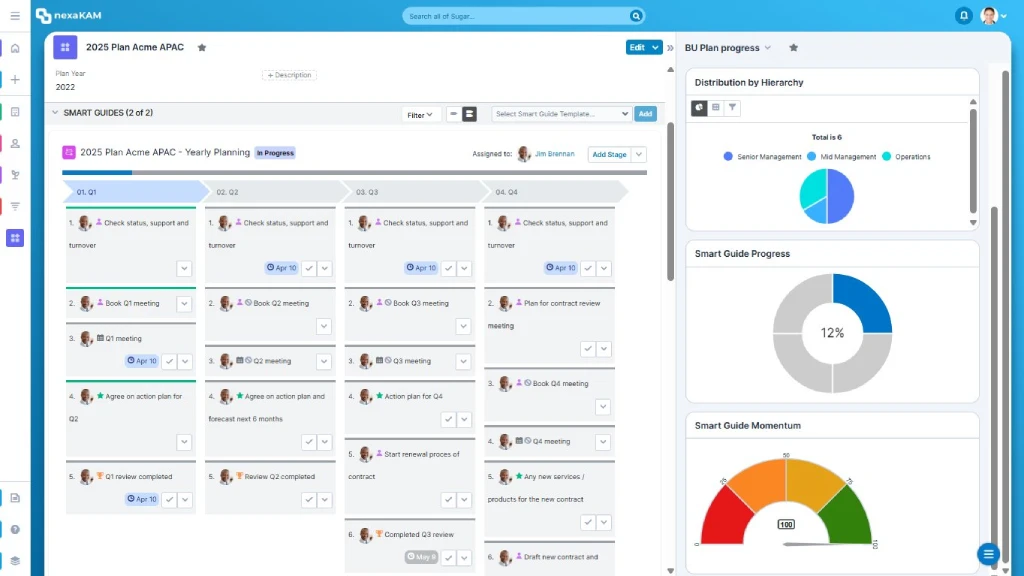
Task: Open filter icon in Distribution by Hierarchy
Action: 732,108
